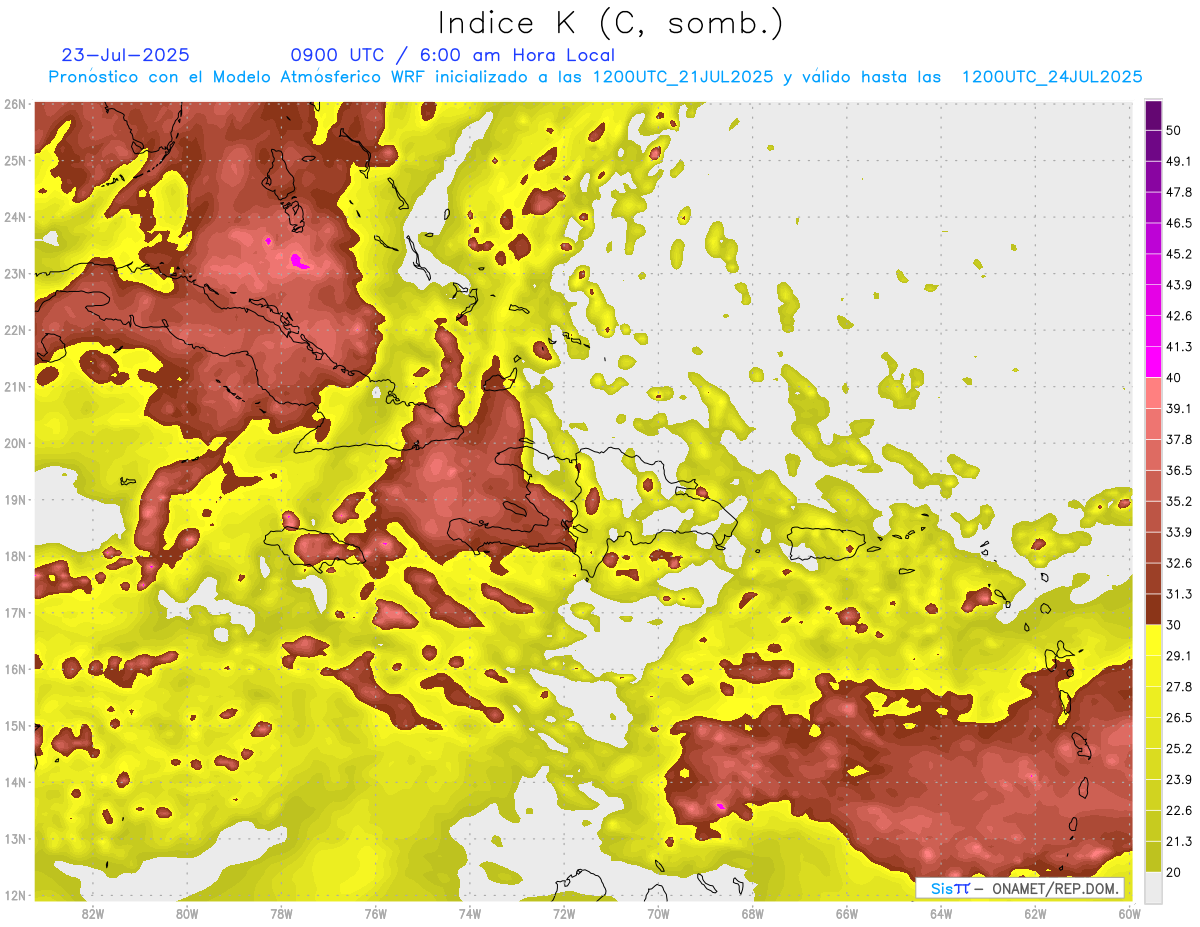Click the colorbar value '39.1'
The width and height of the screenshot is (1200, 927).
pos(1178,409)
